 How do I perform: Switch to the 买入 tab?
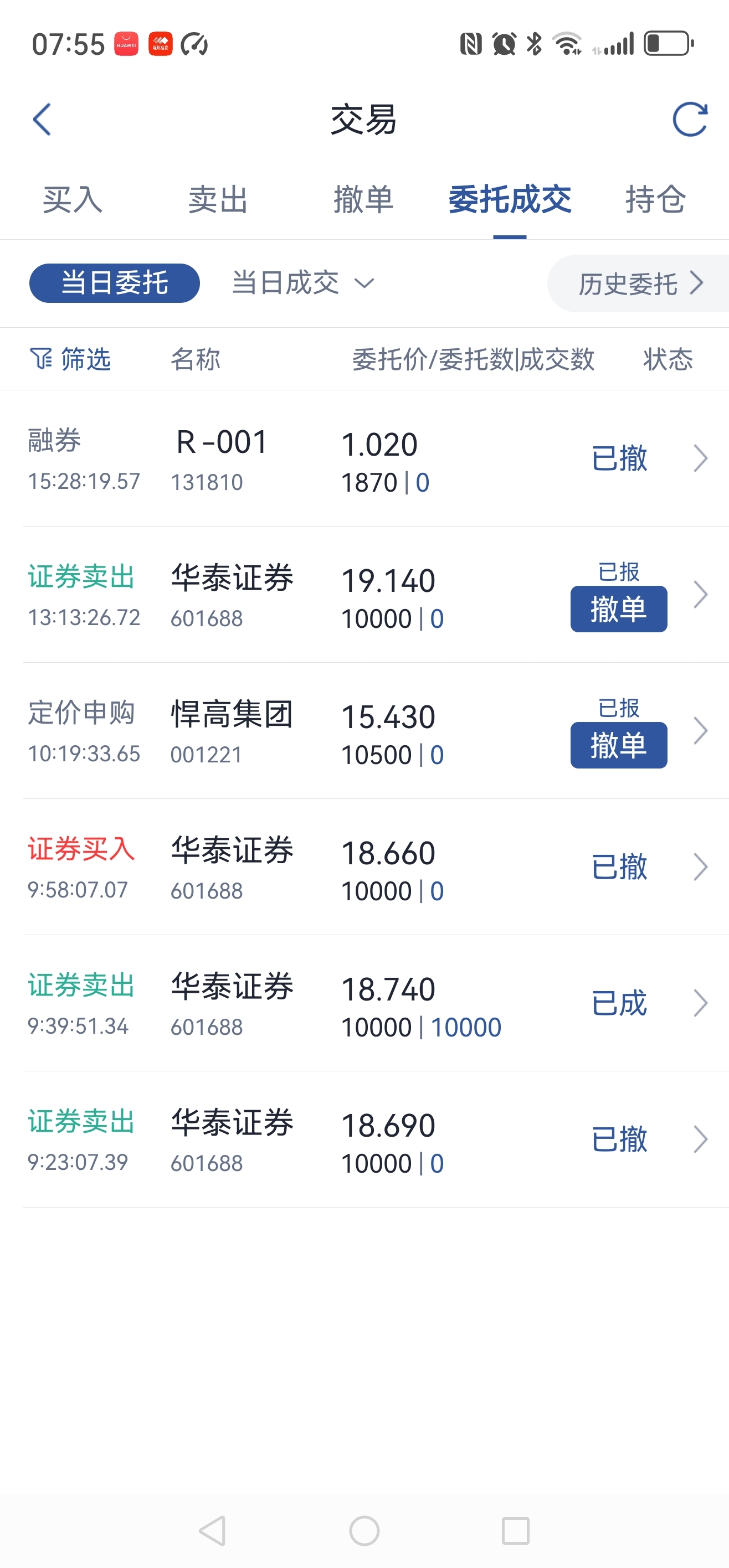click(73, 200)
